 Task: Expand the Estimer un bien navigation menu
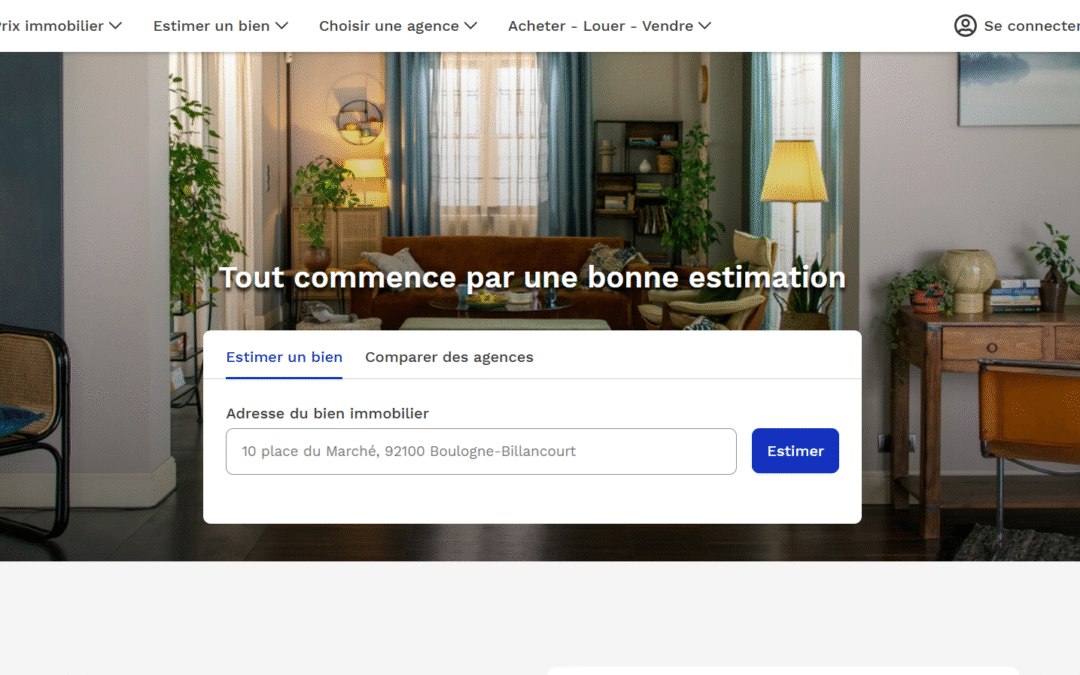(x=213, y=25)
